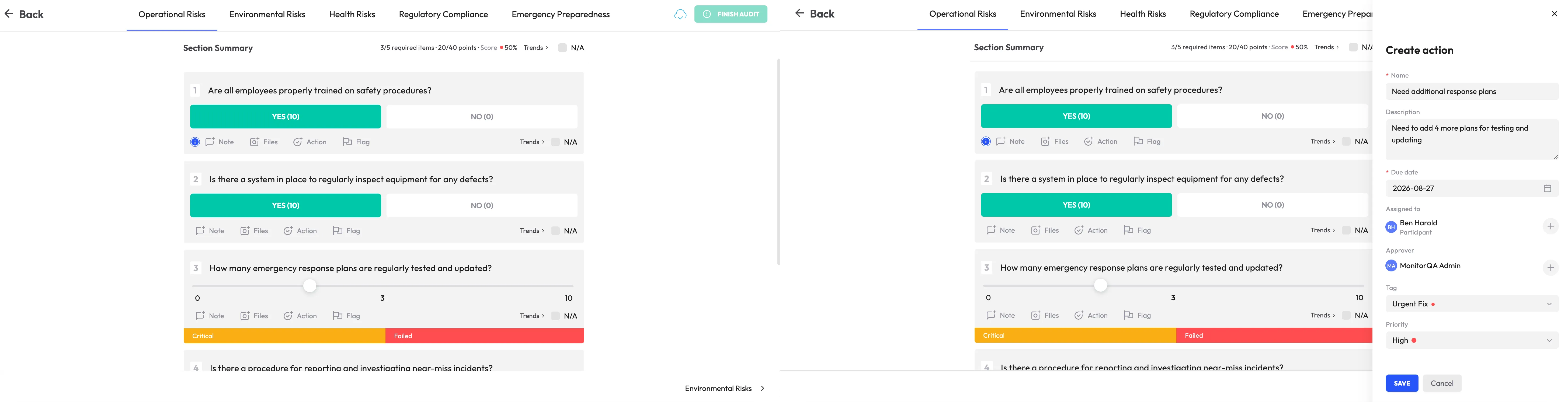Viewport: 1568px width, 402px height.
Task: Add a Note to question 1 in the left audit window
Action: (x=219, y=142)
